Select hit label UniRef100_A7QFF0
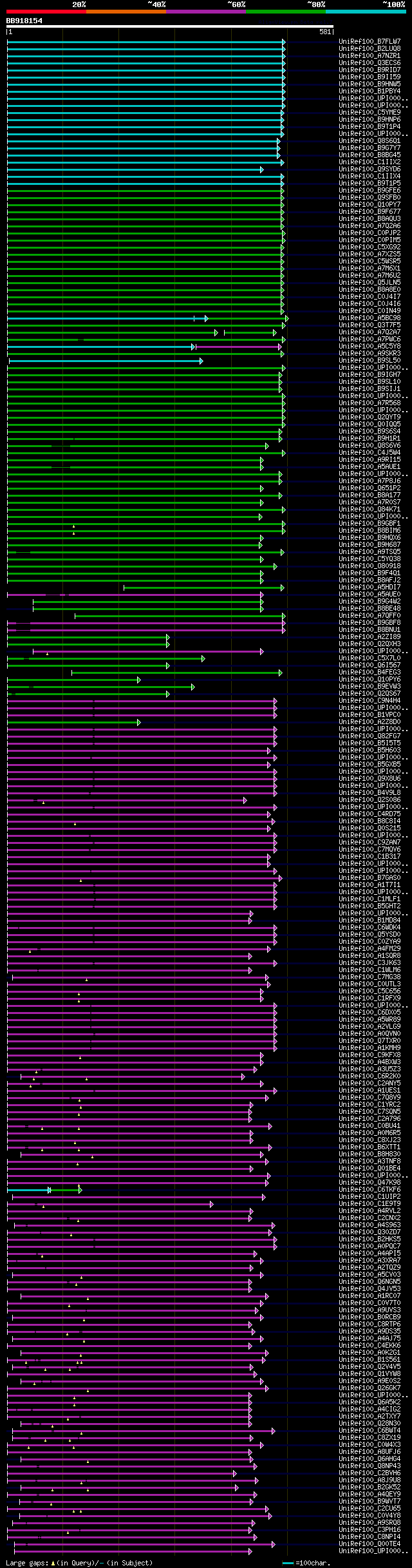Viewport: 412px width, 1568px height. pyautogui.click(x=370, y=615)
